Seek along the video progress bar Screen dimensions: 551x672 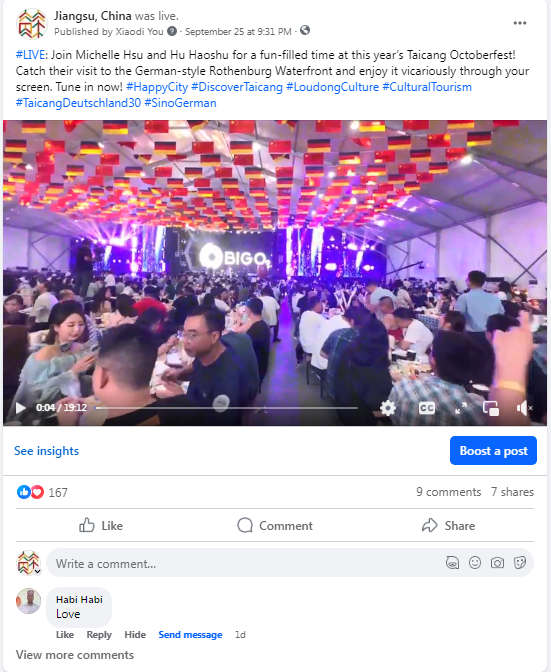click(x=226, y=408)
